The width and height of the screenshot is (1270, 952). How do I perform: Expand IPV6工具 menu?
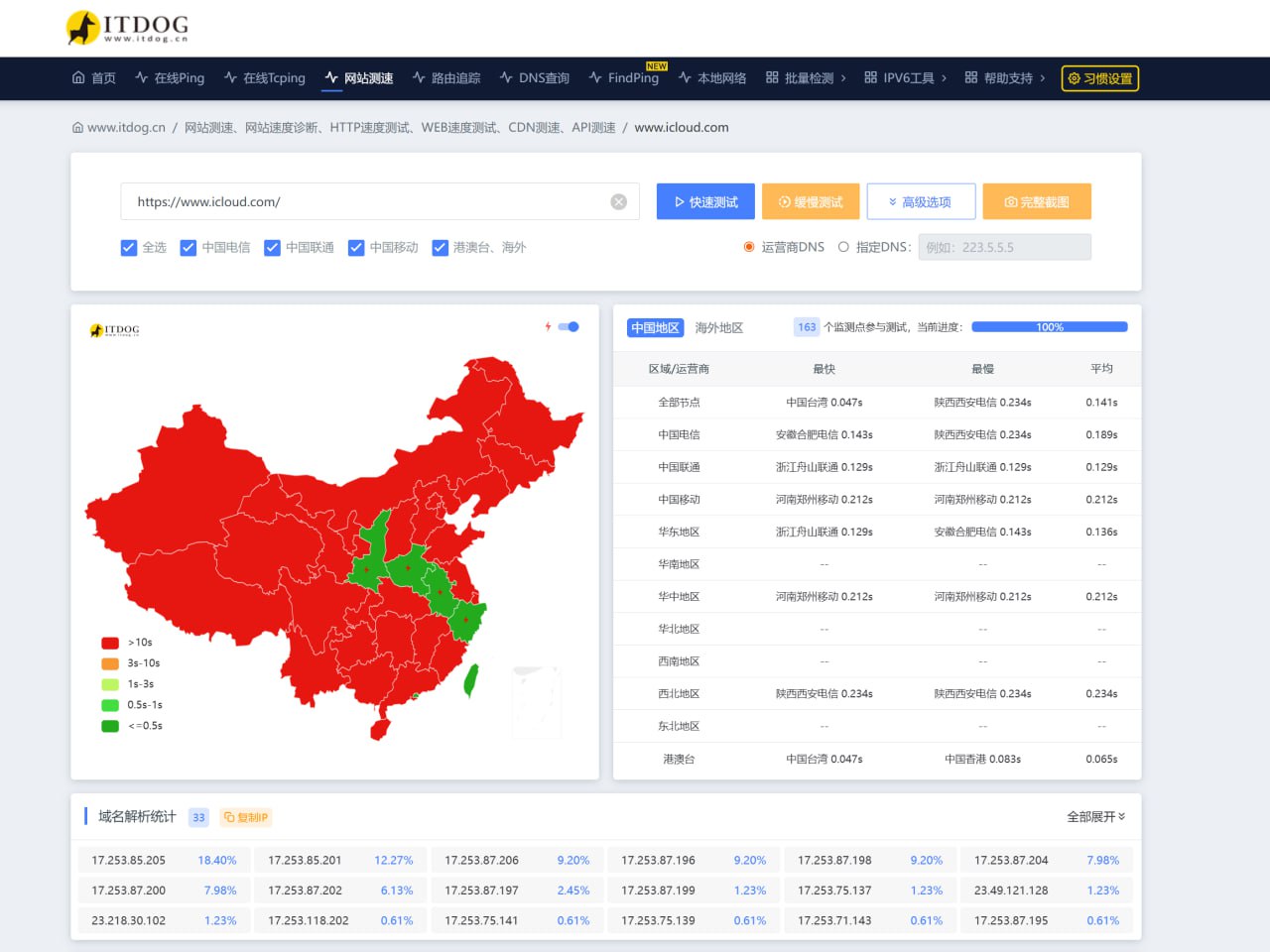click(905, 77)
